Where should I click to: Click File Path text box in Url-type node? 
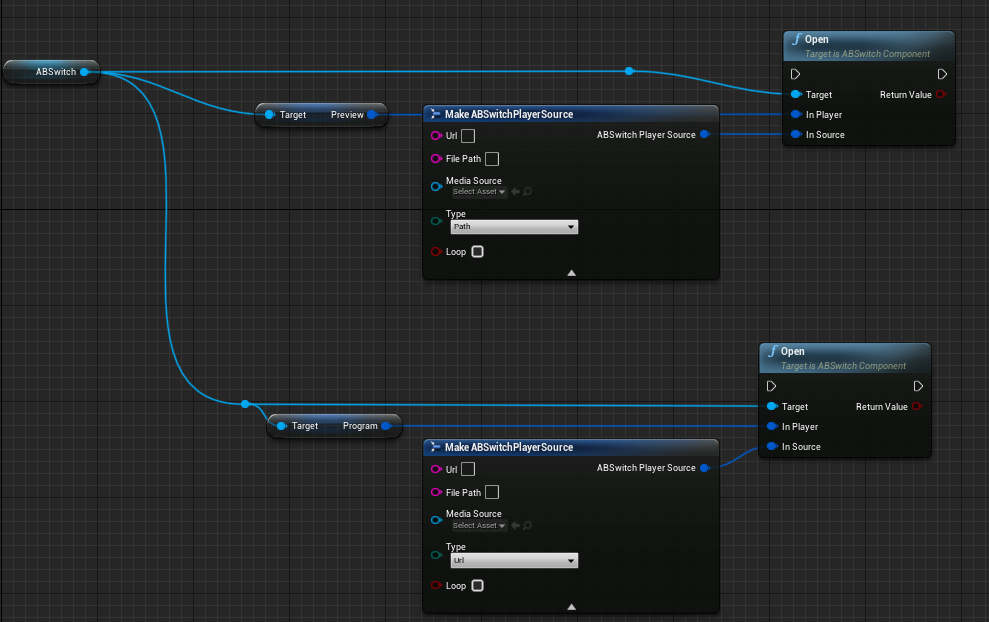point(491,492)
